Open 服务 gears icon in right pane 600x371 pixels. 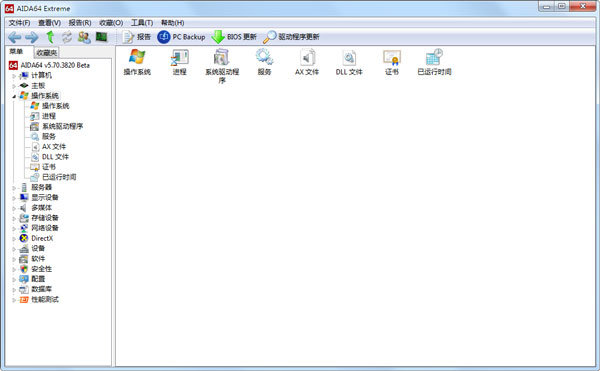pyautogui.click(x=264, y=62)
